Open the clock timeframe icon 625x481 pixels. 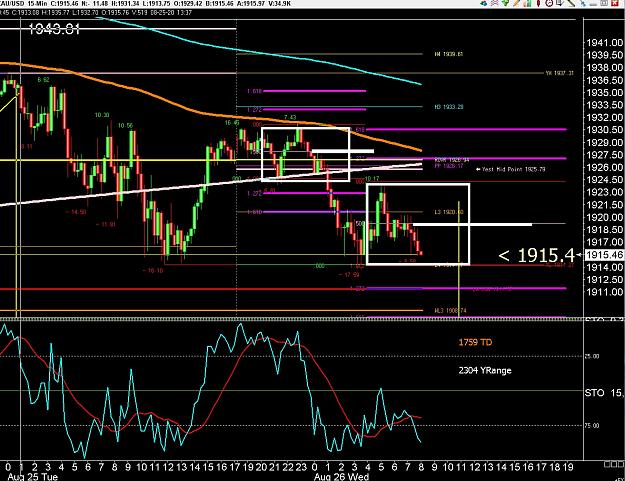tap(549, 3)
